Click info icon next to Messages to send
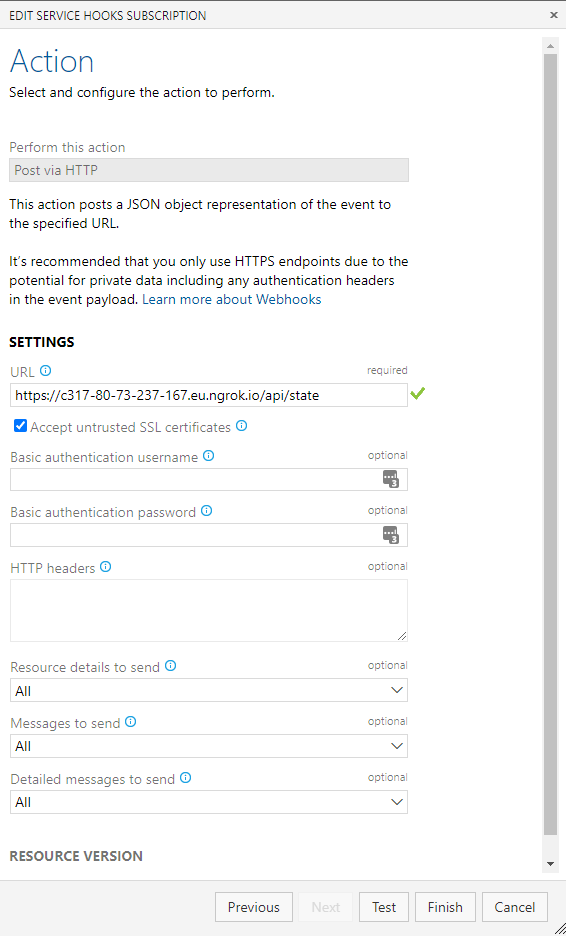 [131, 722]
